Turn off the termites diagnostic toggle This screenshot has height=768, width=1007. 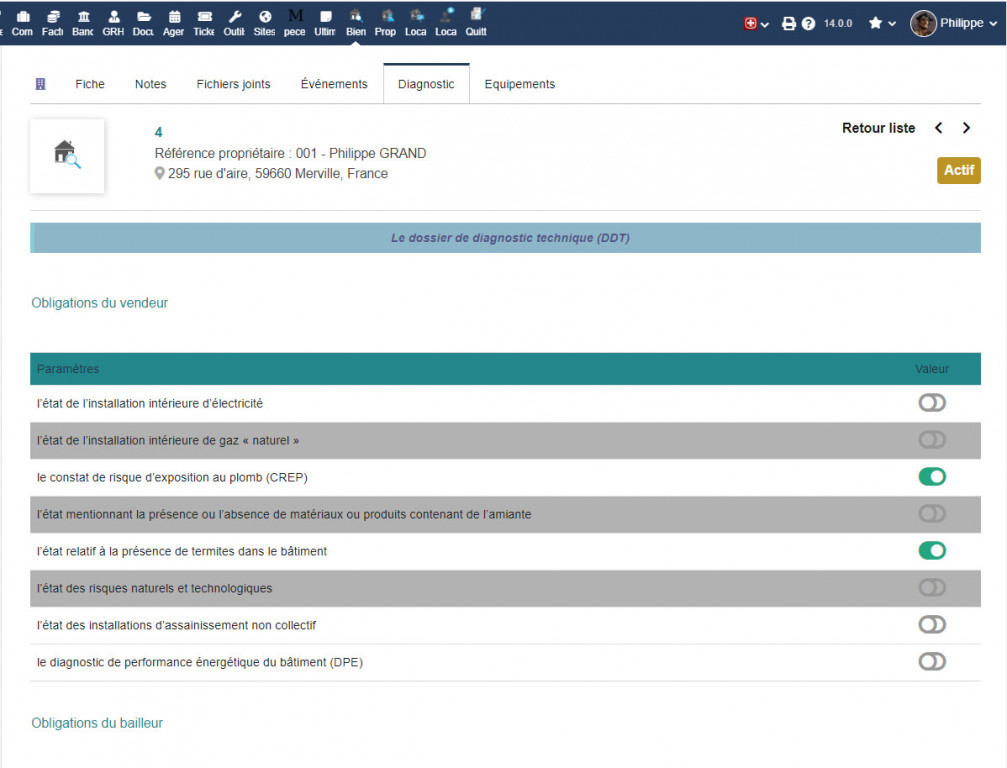[x=932, y=551]
